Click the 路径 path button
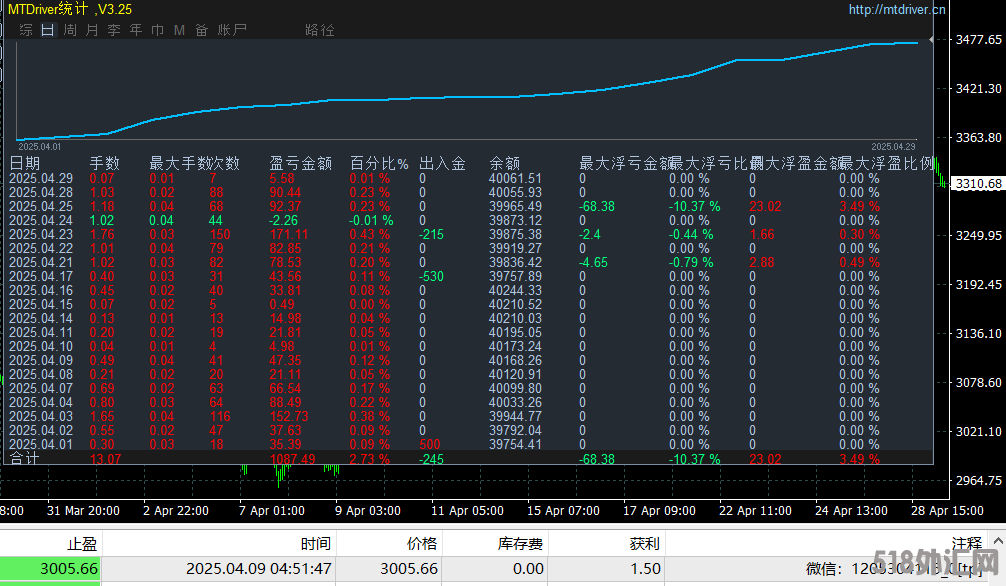The width and height of the screenshot is (1006, 586). 320,30
